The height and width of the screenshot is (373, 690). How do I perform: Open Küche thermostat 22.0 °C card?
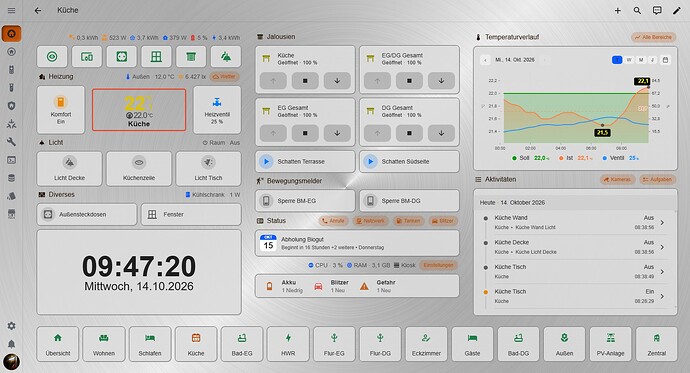pos(139,110)
